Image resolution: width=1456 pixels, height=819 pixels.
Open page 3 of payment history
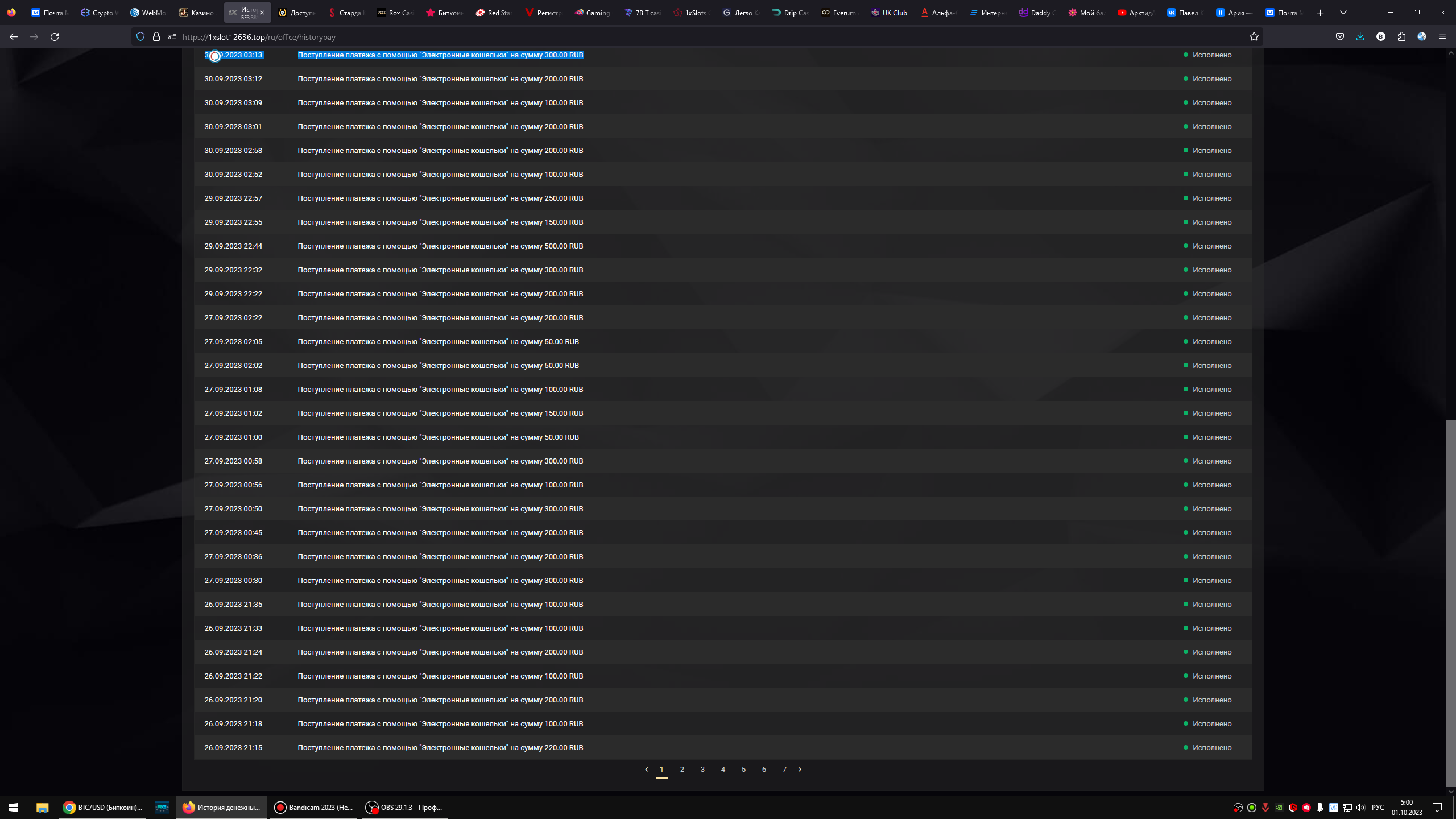702,770
